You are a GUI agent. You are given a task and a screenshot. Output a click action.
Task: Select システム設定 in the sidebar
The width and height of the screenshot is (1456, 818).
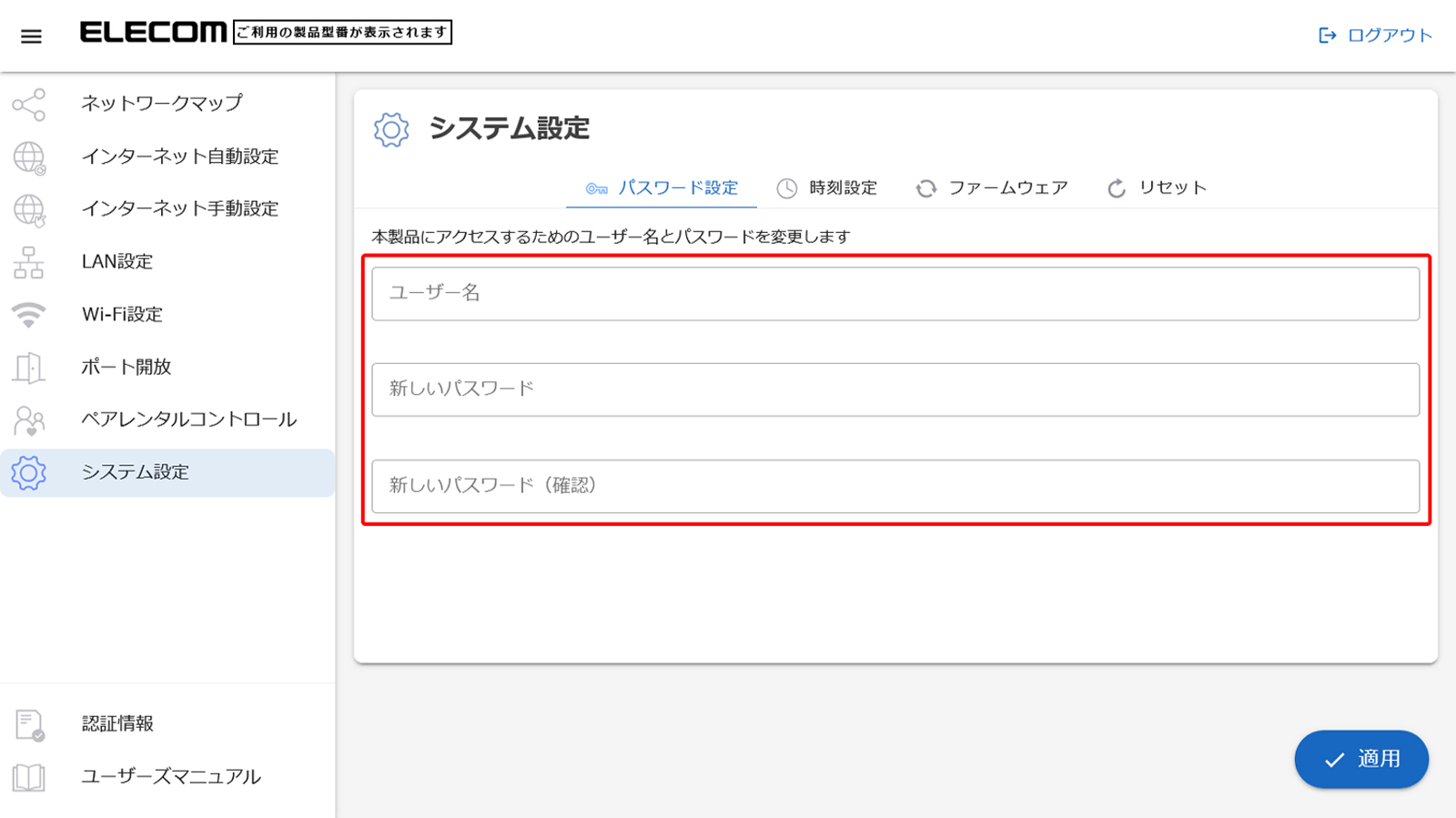[136, 472]
